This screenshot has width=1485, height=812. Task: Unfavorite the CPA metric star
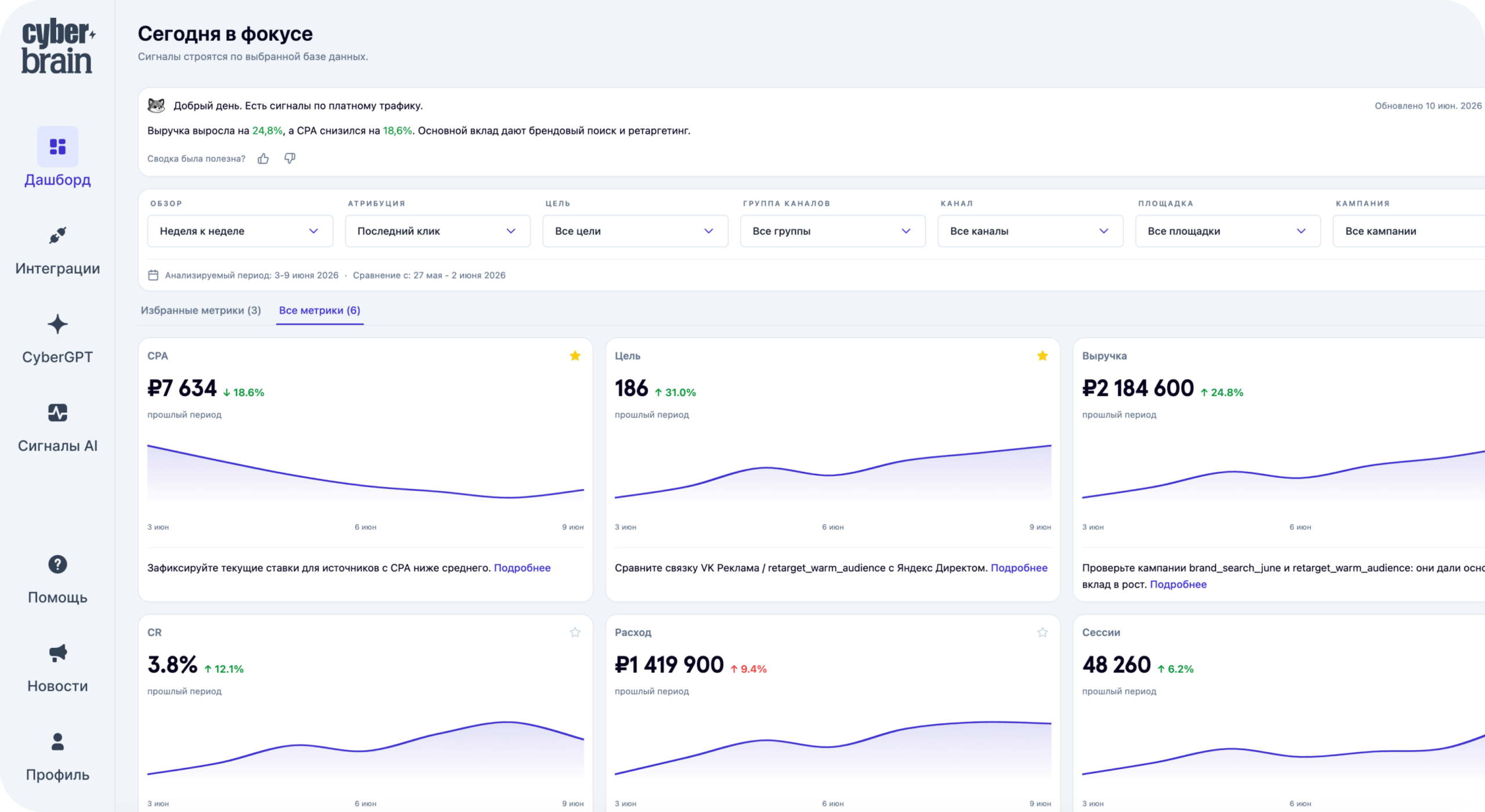click(575, 356)
